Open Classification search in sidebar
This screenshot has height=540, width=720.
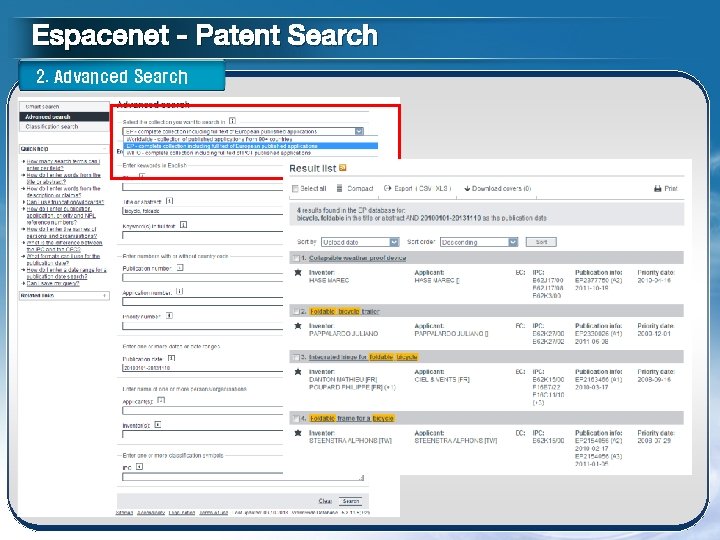[x=64, y=126]
